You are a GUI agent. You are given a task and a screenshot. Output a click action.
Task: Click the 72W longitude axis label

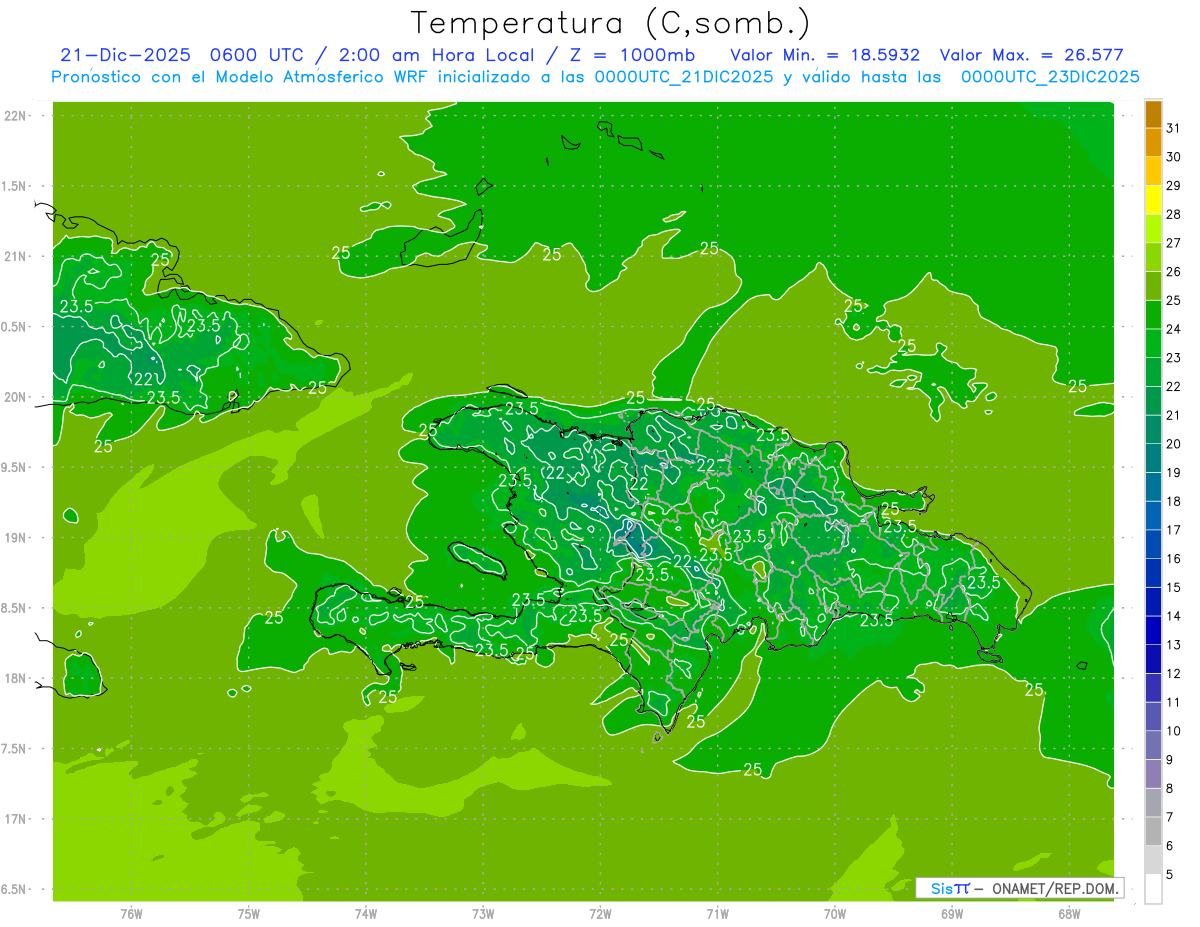click(x=600, y=913)
